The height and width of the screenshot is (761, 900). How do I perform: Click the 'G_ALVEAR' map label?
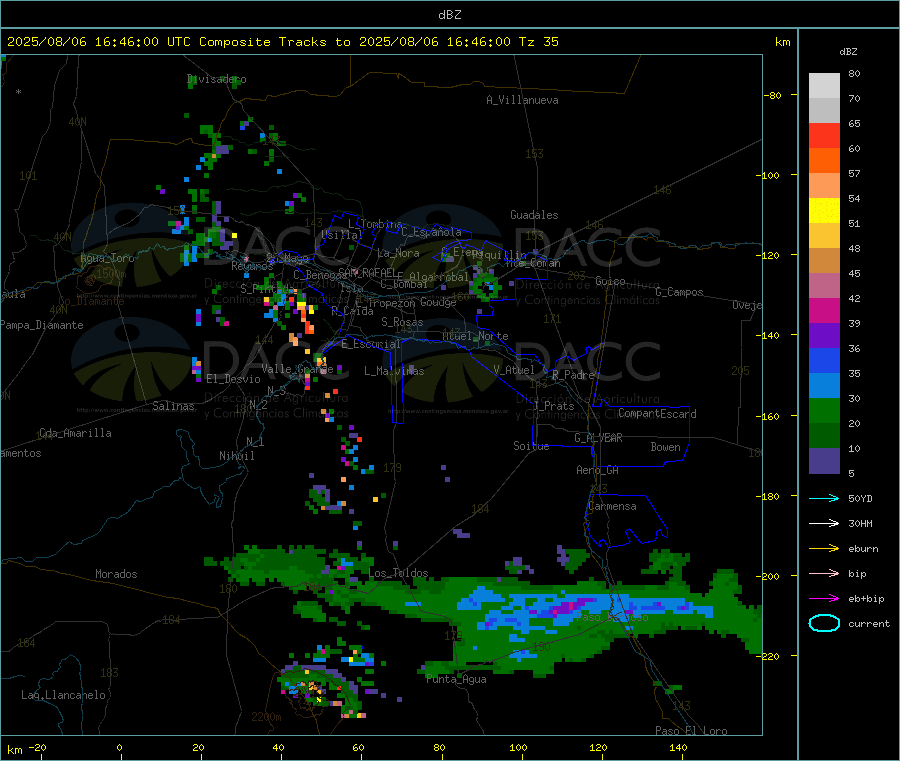[x=598, y=438]
